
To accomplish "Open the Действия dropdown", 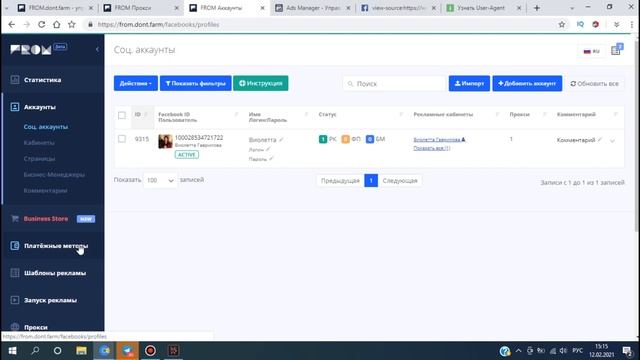I will click(x=136, y=83).
